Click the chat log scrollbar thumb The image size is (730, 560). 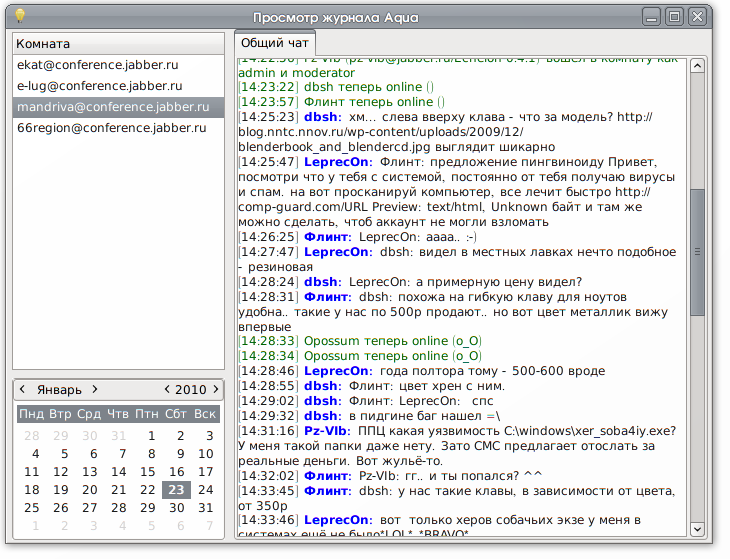tap(697, 250)
